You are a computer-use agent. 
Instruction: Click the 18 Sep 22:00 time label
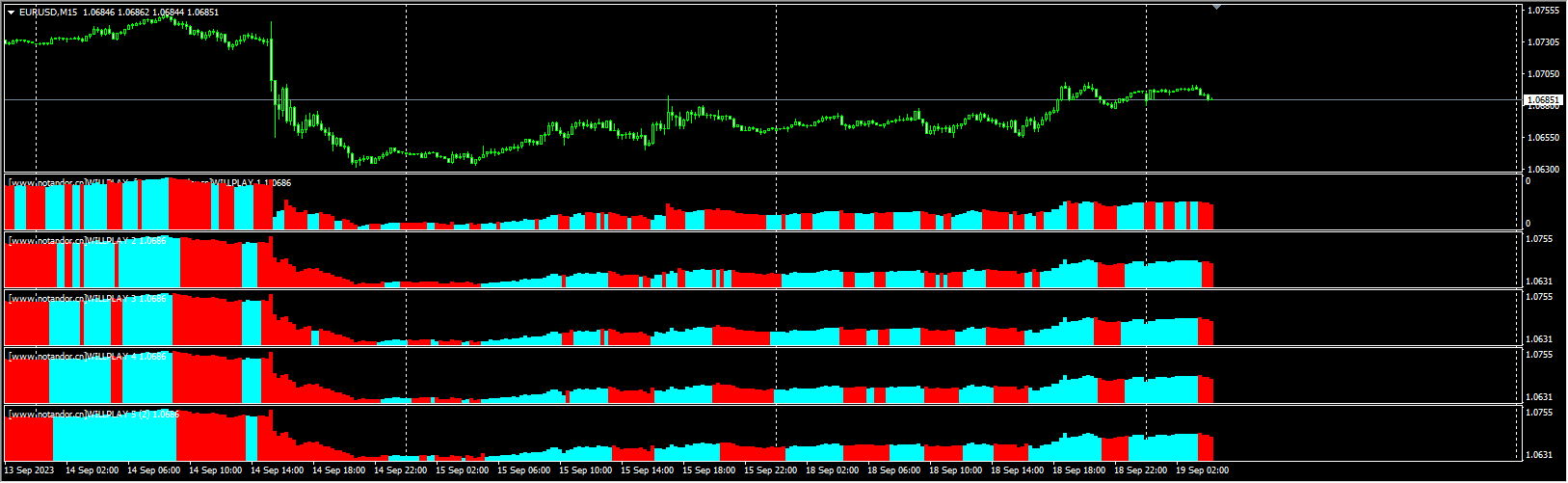1140,471
